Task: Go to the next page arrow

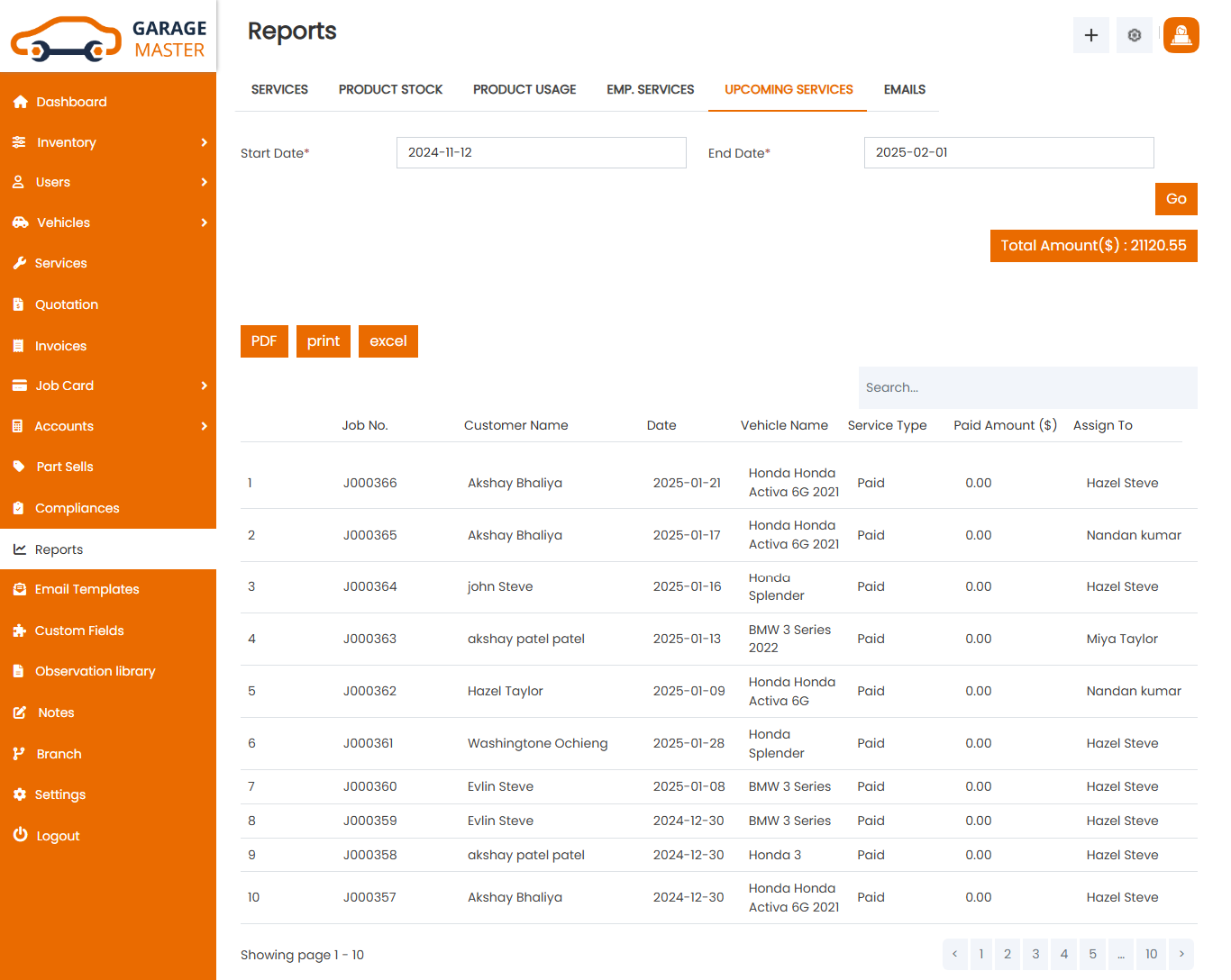Action: pyautogui.click(x=1181, y=954)
